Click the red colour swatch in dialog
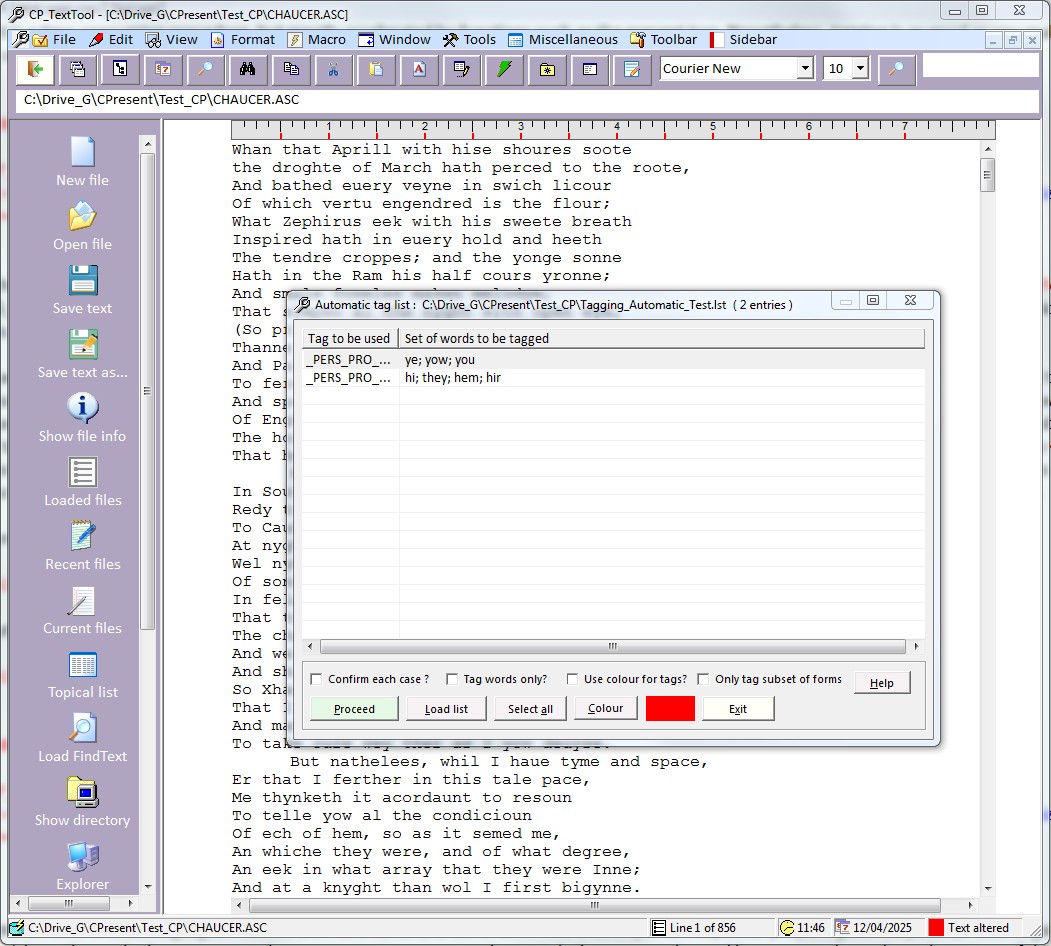Screen dimensions: 1051x946 [670, 709]
